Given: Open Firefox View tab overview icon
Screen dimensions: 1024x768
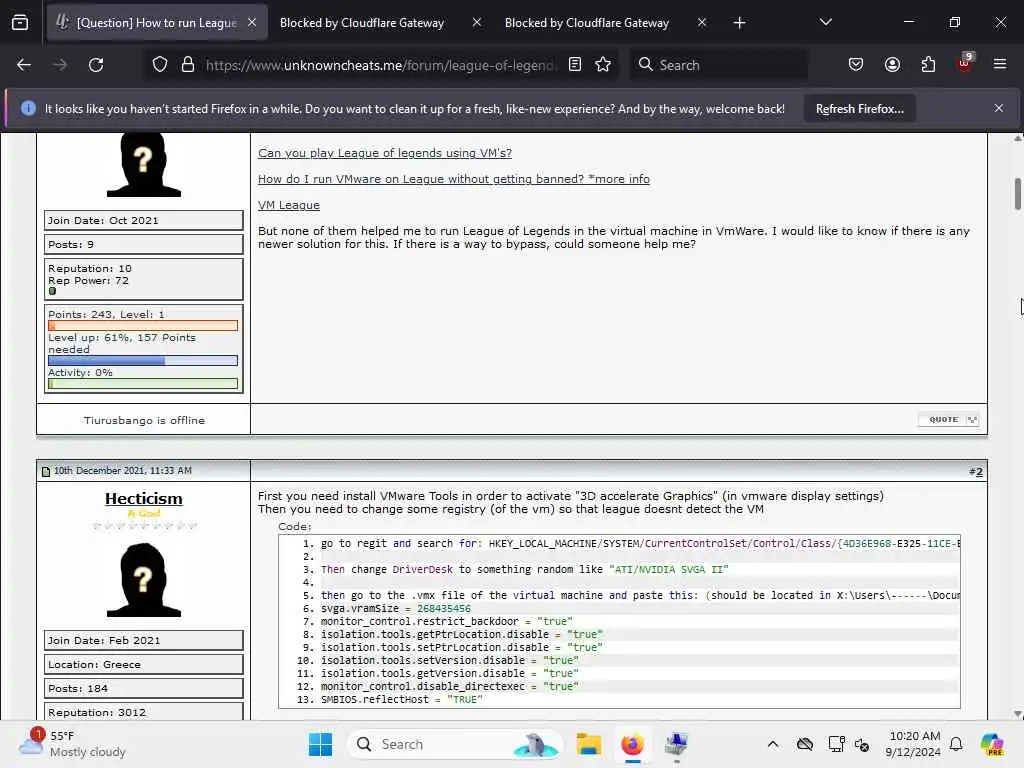Looking at the screenshot, I should pos(20,23).
